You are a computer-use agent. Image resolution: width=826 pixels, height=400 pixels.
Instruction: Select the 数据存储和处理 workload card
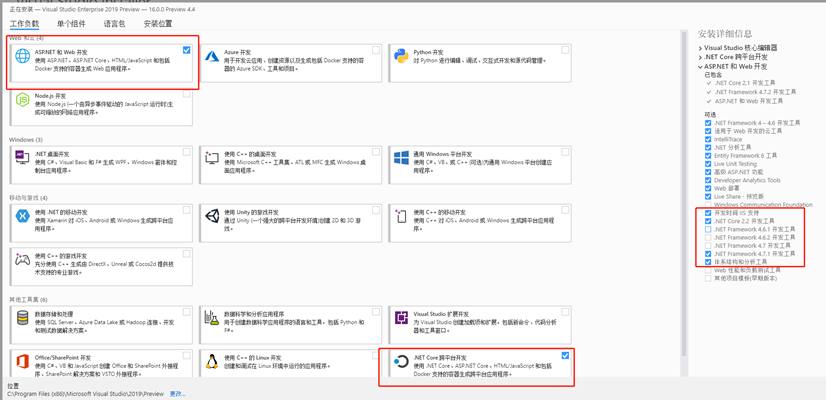pos(101,324)
